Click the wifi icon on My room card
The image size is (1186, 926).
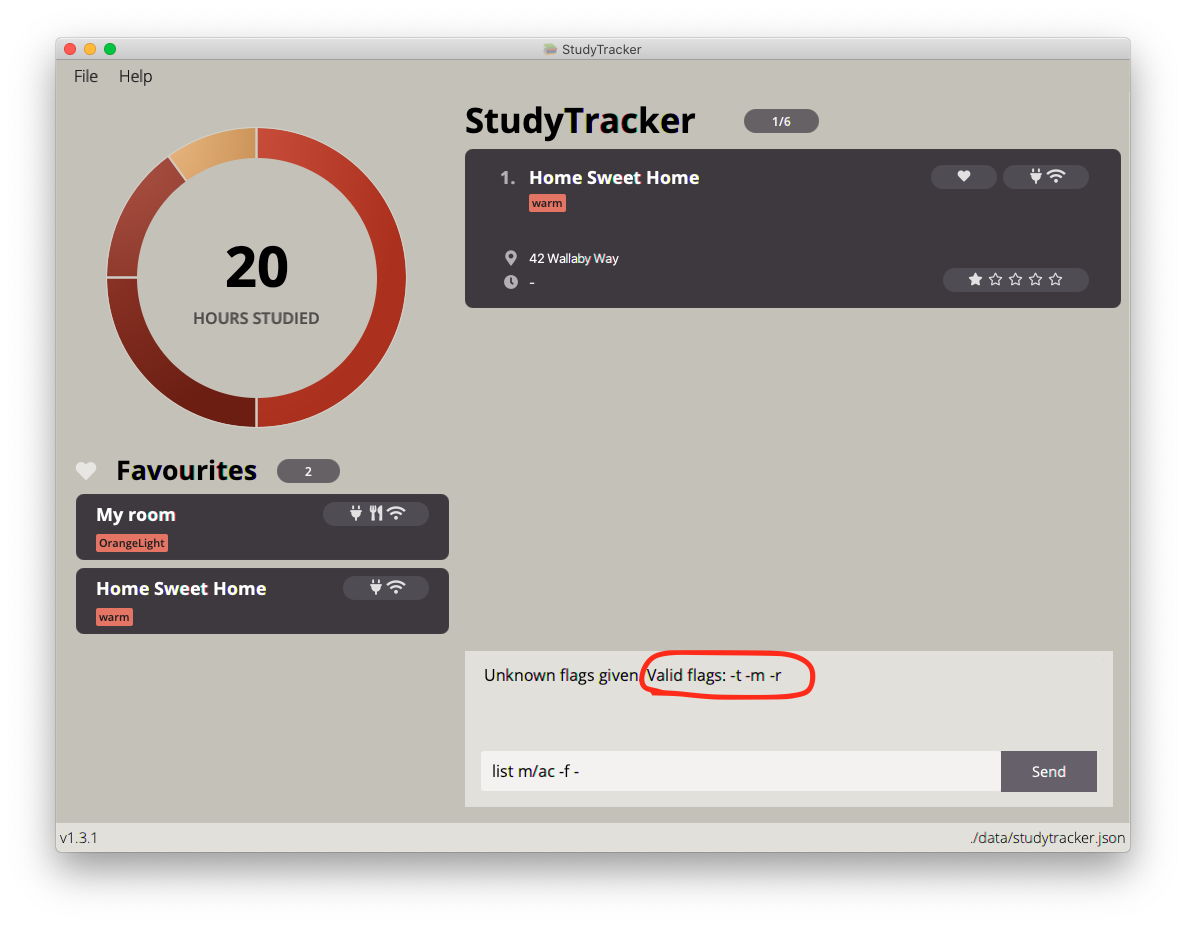coord(396,514)
